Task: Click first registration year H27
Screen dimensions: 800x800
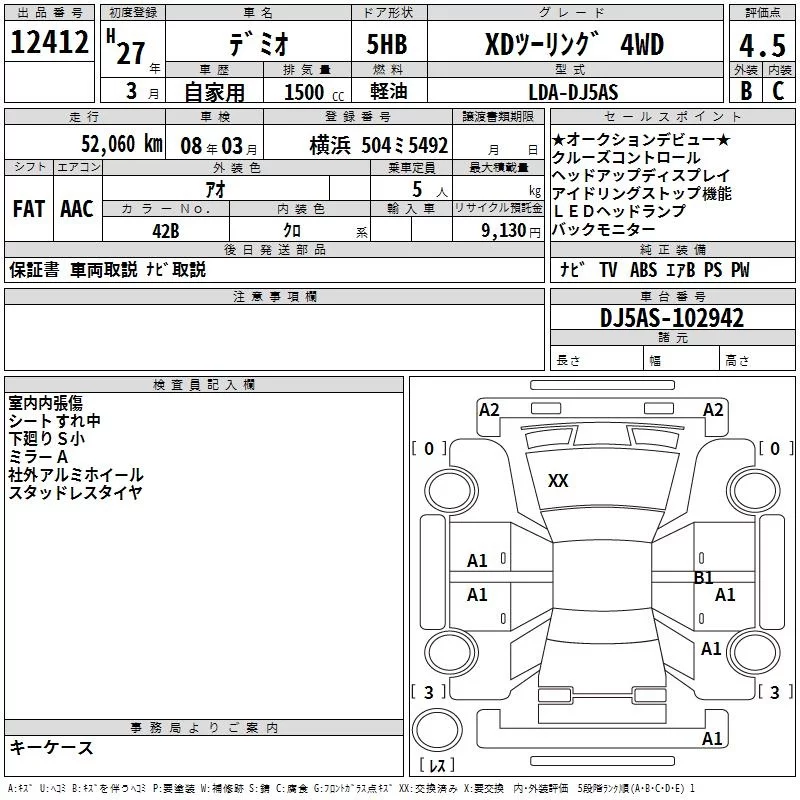Action: pyautogui.click(x=127, y=47)
